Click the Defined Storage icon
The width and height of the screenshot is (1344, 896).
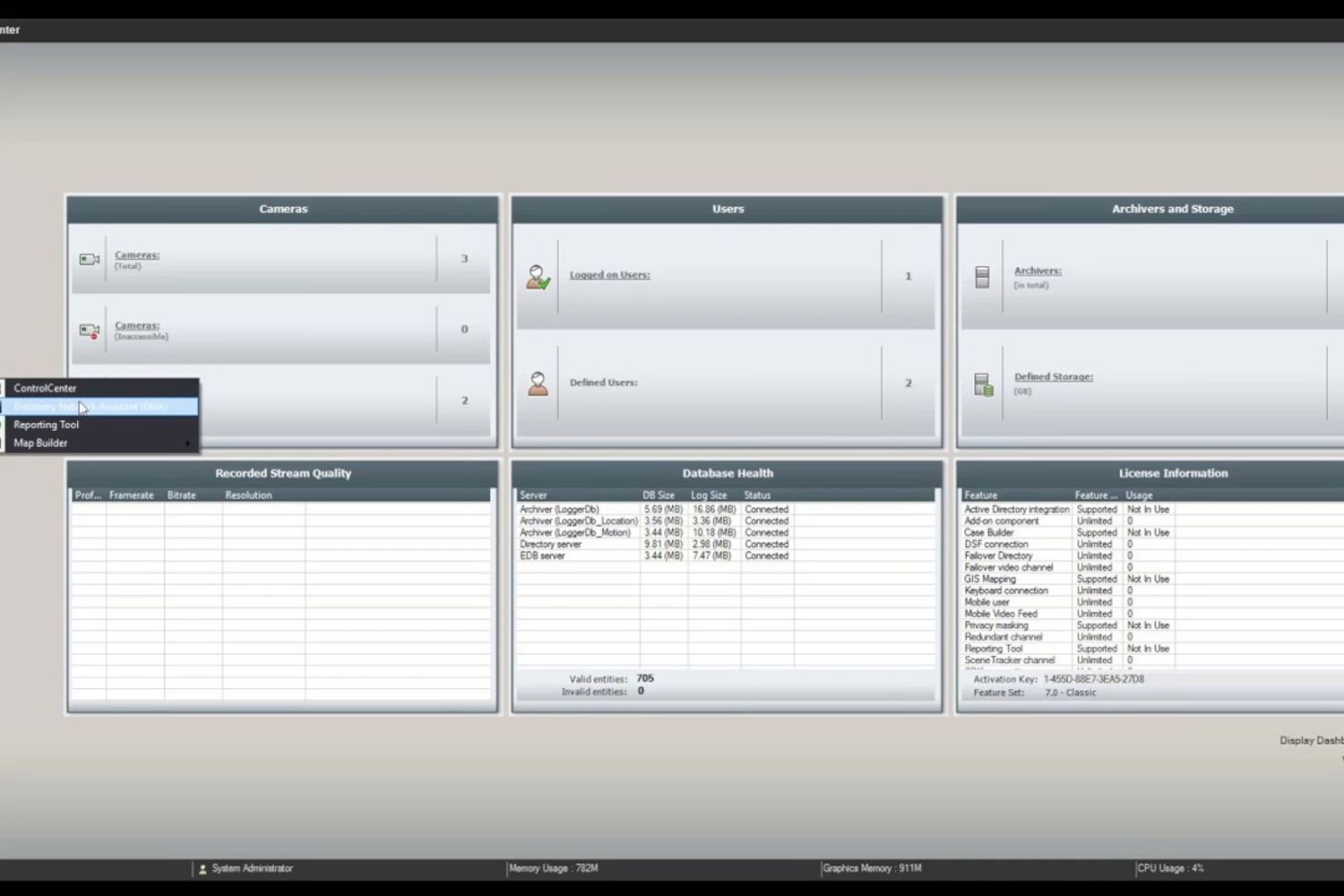983,384
